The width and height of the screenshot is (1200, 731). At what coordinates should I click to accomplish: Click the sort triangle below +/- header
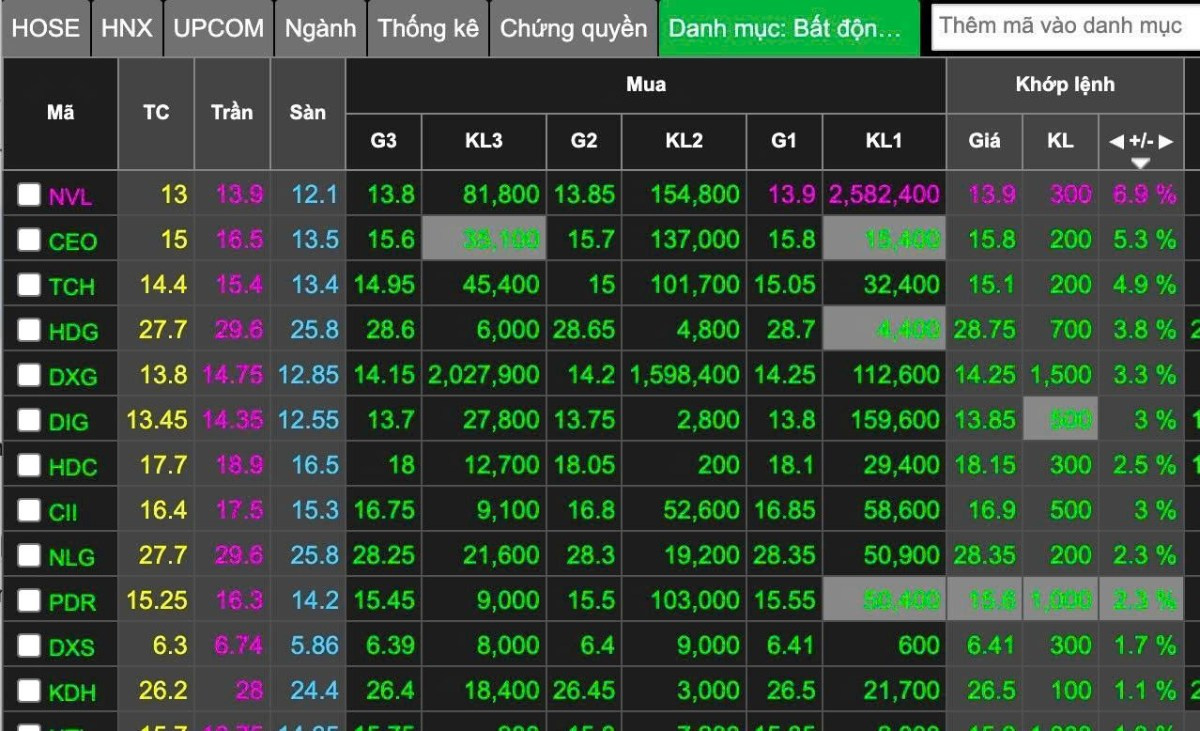(1140, 163)
